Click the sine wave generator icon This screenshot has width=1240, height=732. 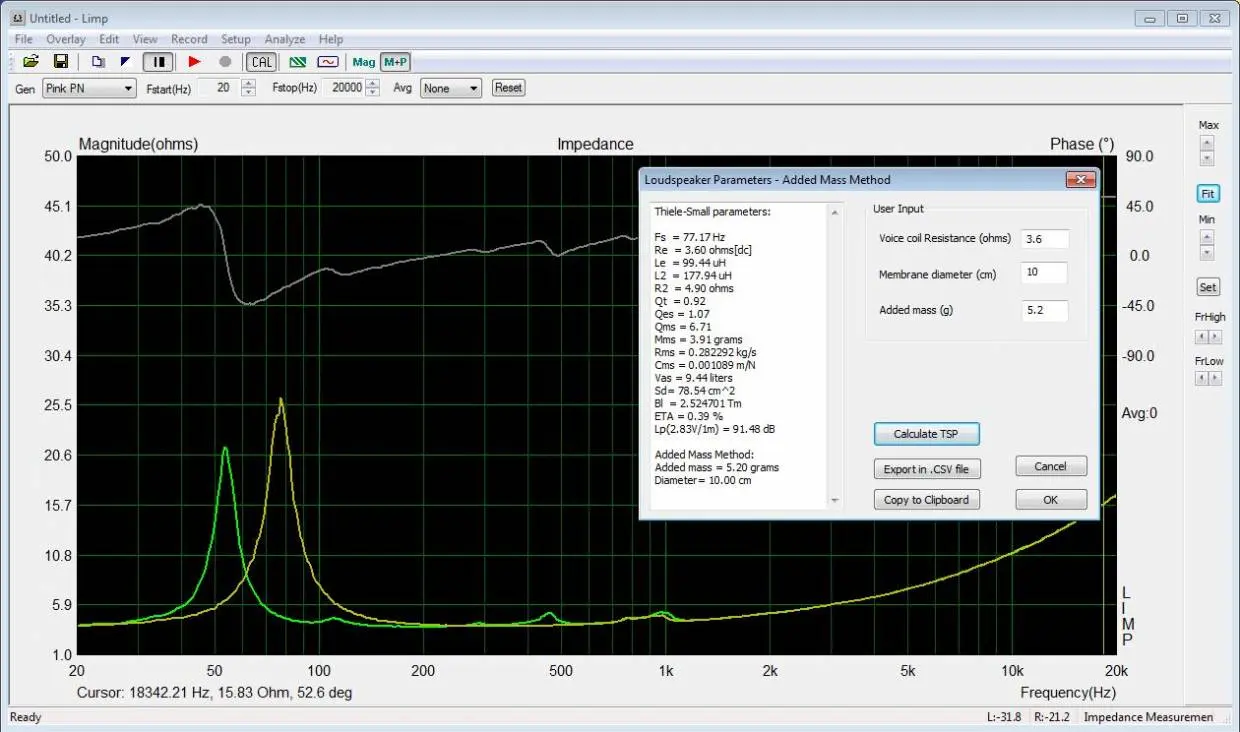(327, 62)
